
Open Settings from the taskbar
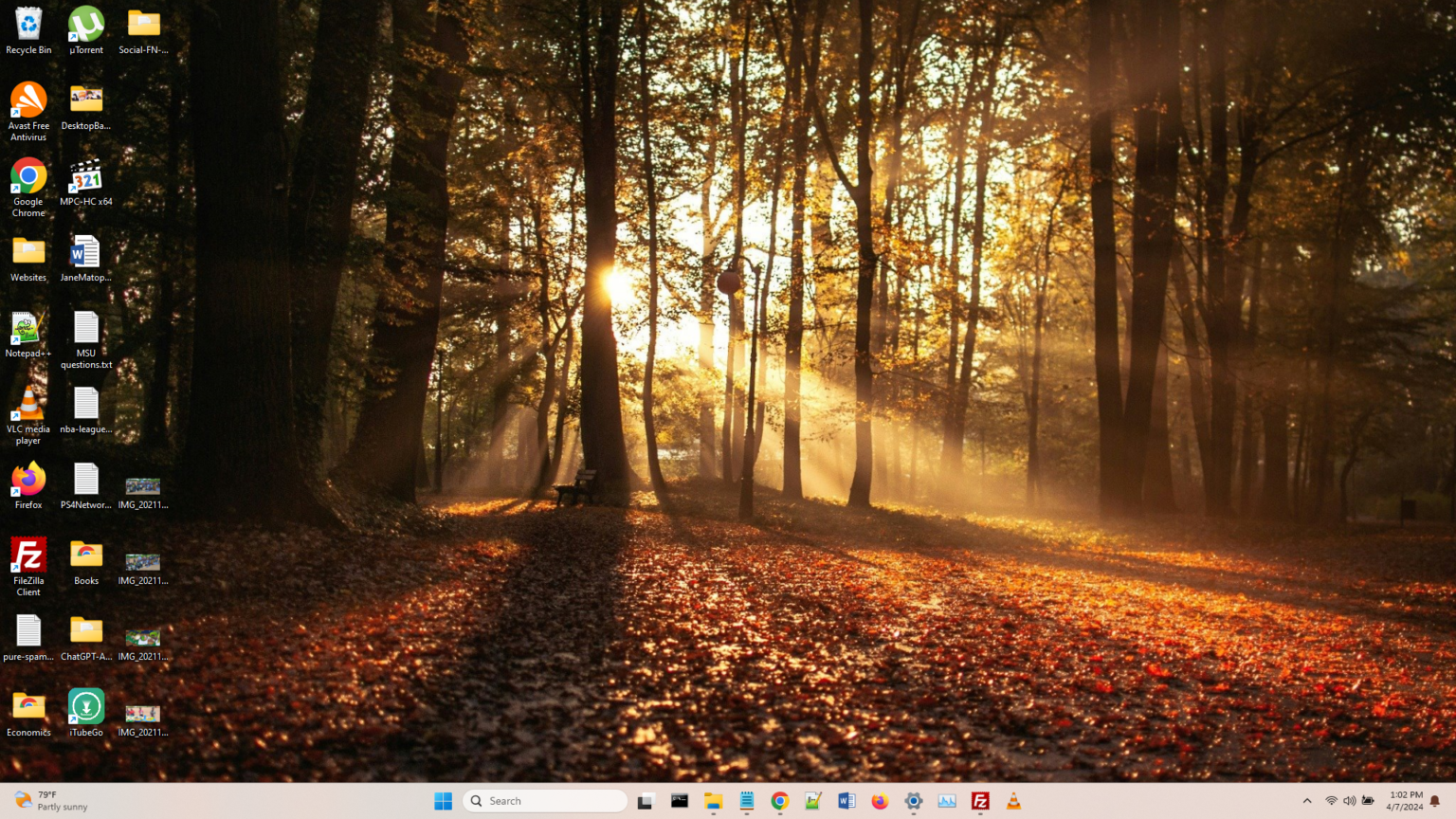click(x=913, y=801)
